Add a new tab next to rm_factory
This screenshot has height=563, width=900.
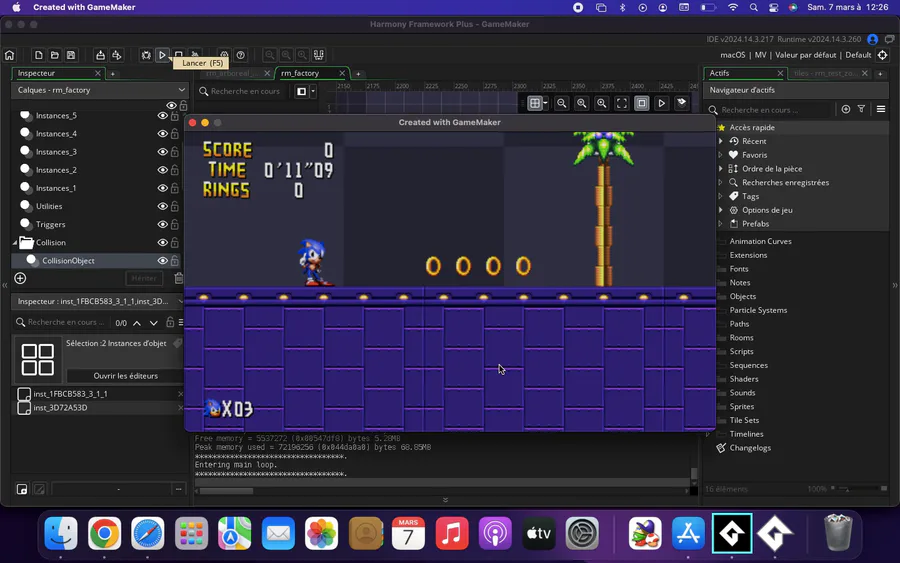tap(358, 73)
